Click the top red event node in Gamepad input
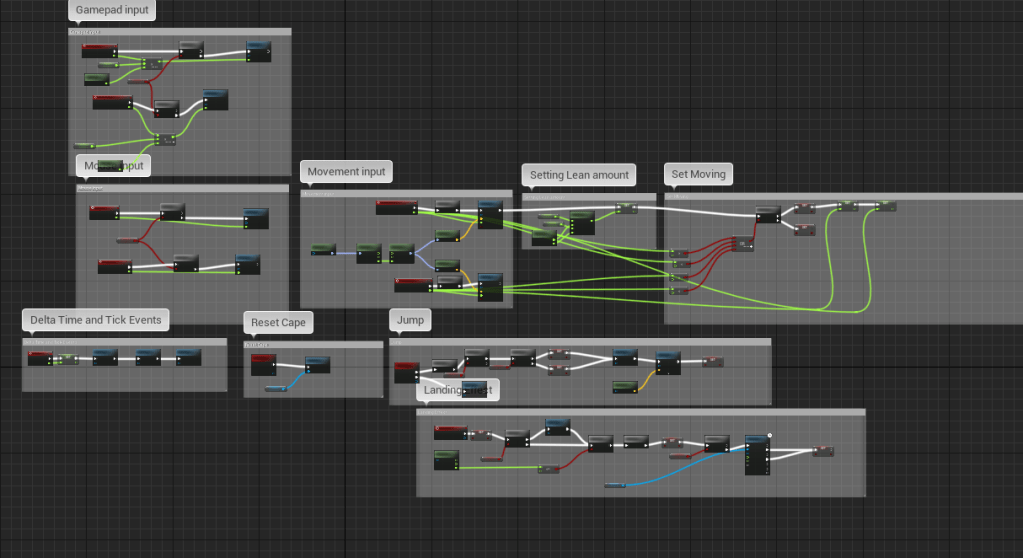 pyautogui.click(x=99, y=51)
